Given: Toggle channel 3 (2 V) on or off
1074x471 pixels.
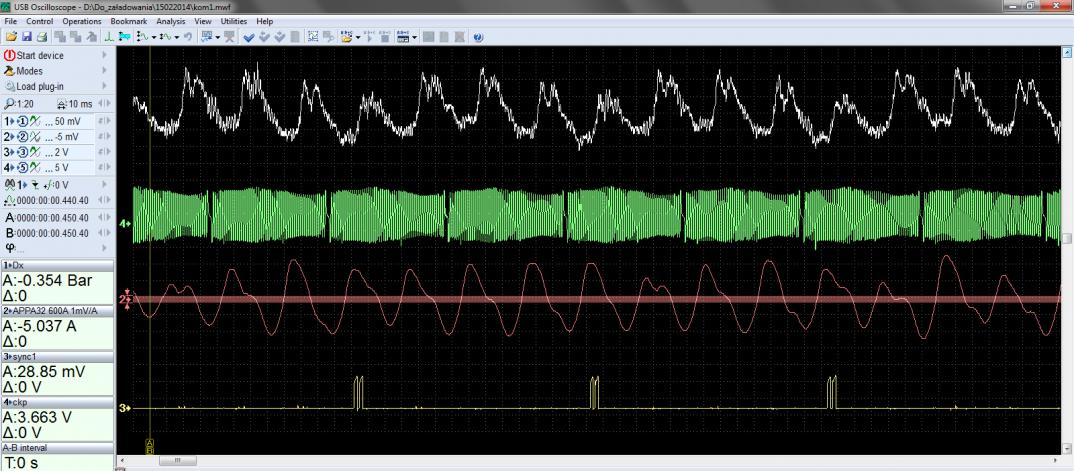Looking at the screenshot, I should click(23, 152).
